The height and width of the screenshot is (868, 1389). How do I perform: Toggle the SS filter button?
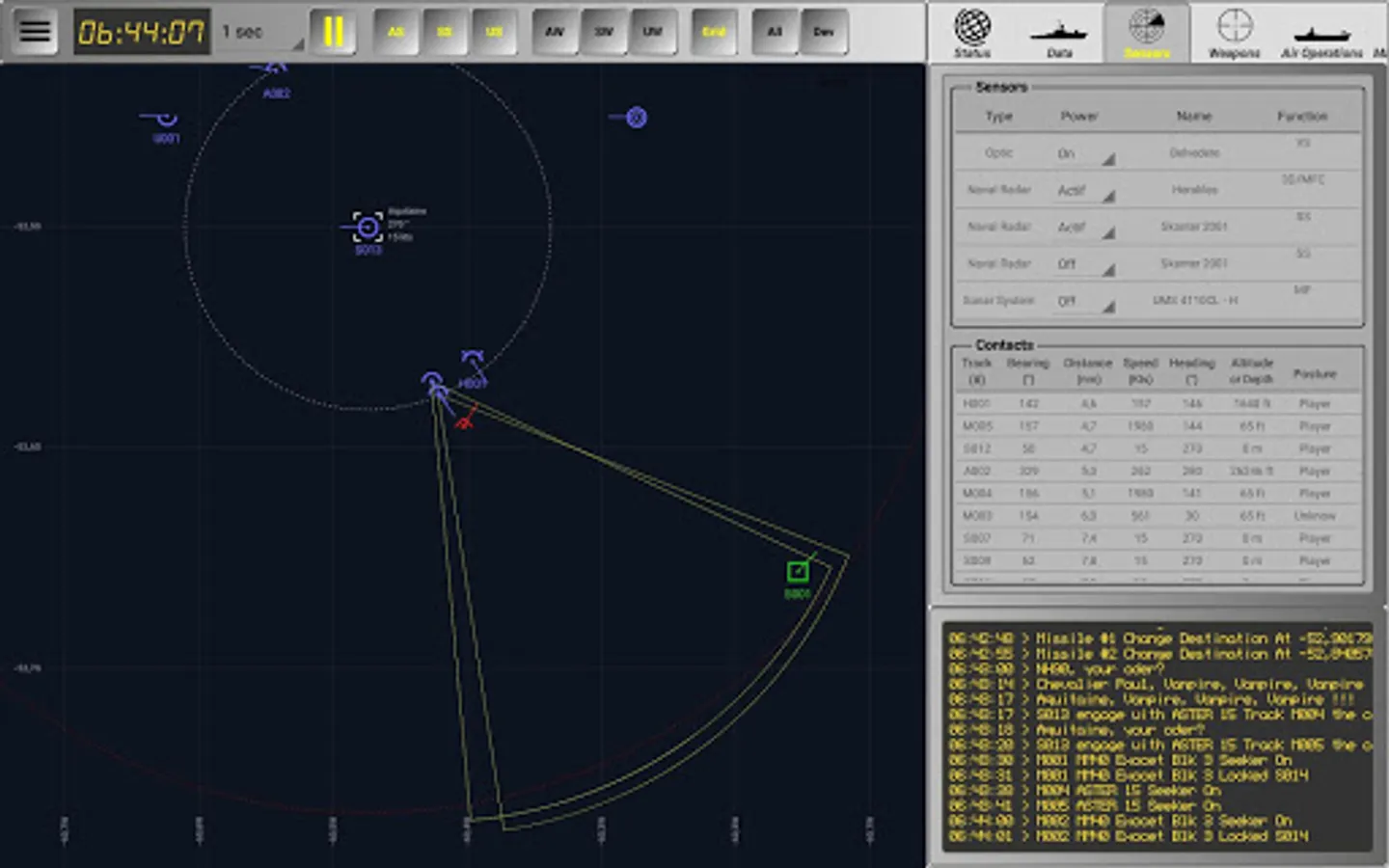(x=445, y=32)
